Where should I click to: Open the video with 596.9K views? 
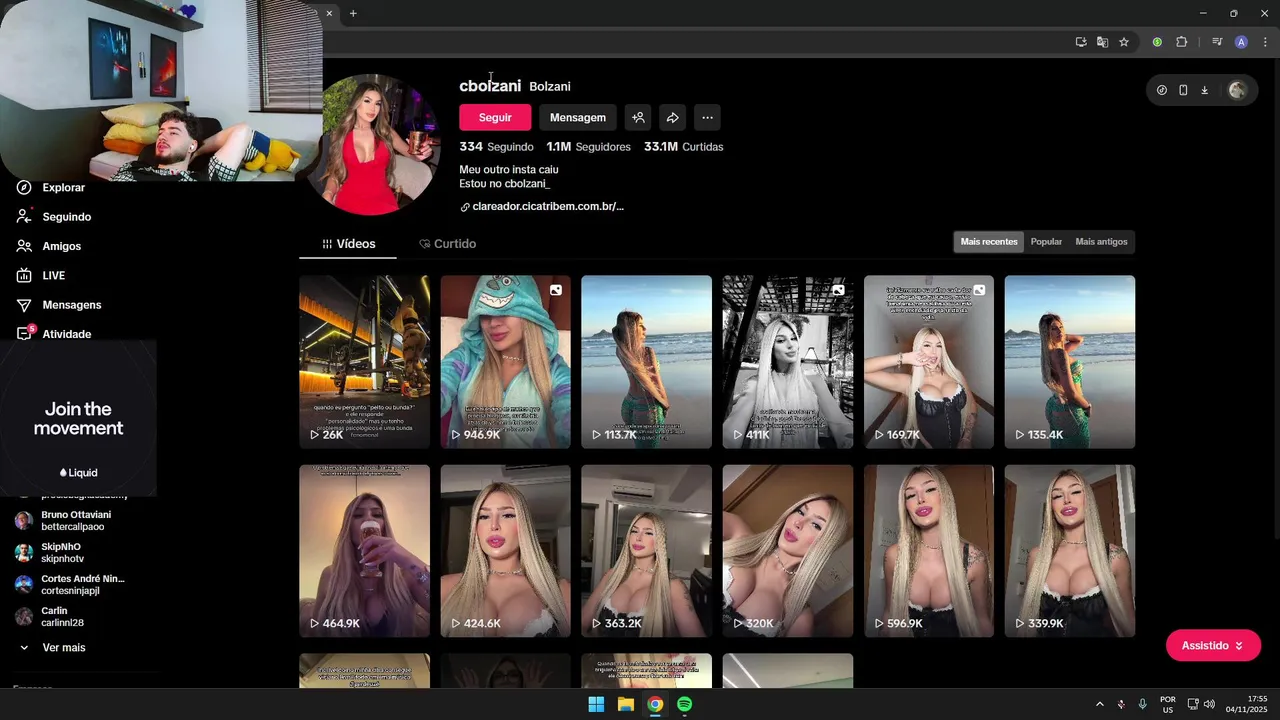pyautogui.click(x=929, y=551)
